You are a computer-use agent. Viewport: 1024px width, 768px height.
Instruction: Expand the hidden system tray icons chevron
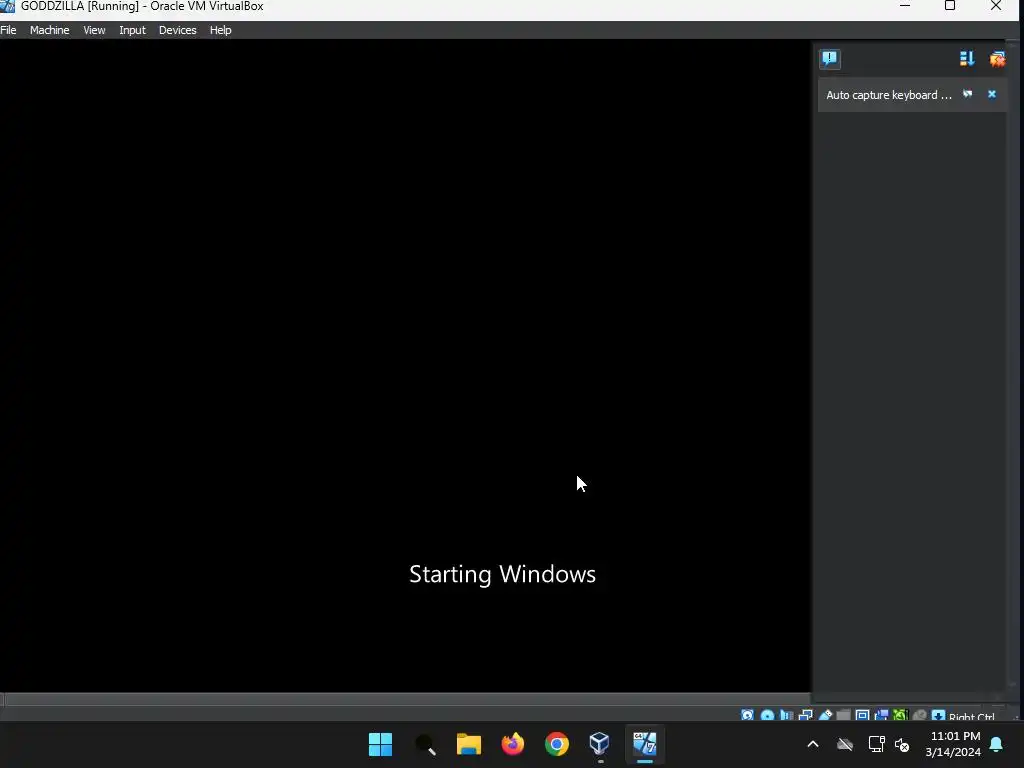[x=813, y=744]
